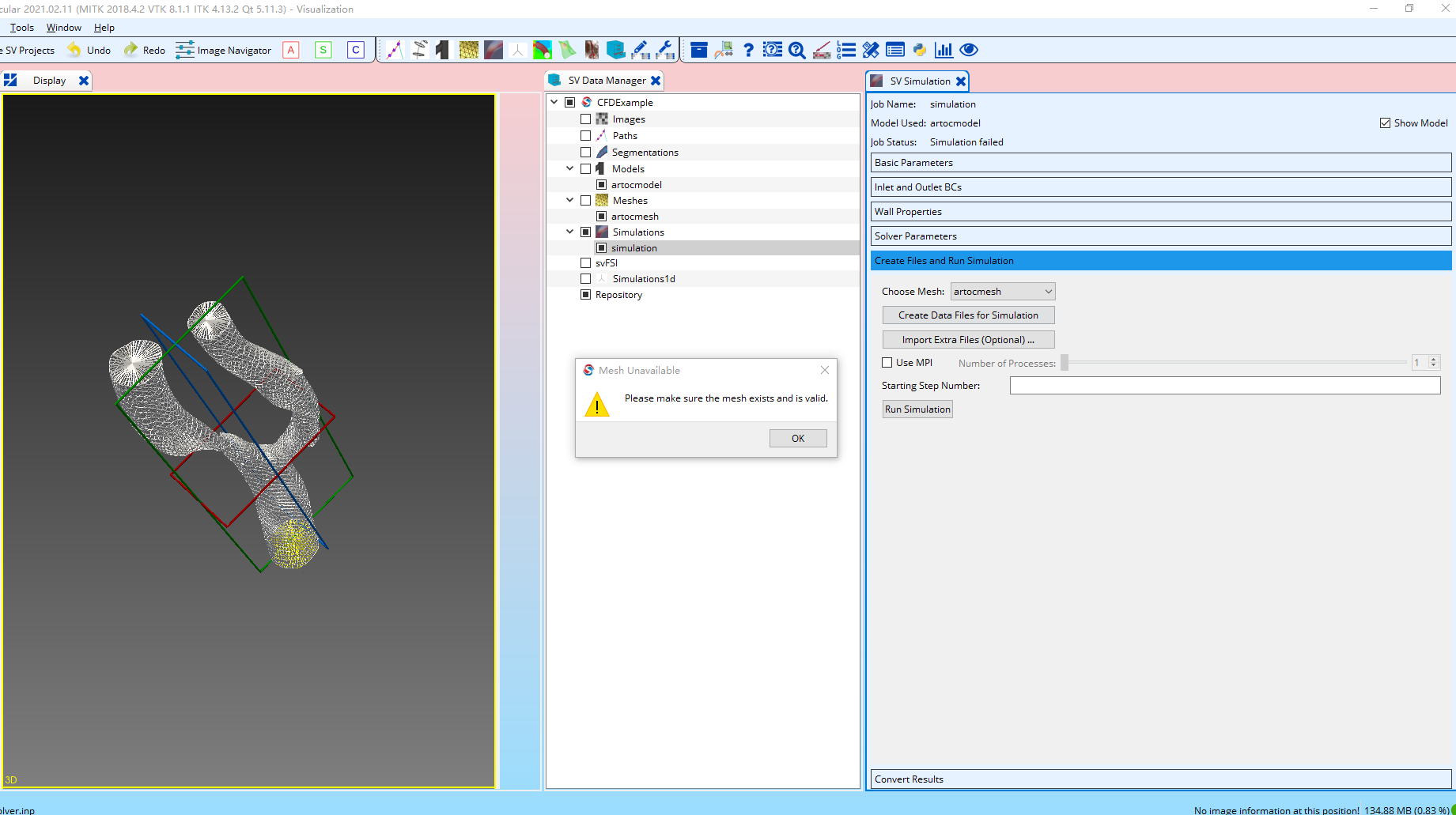The height and width of the screenshot is (815, 1456).
Task: Open the Tools menu
Action: (x=21, y=27)
